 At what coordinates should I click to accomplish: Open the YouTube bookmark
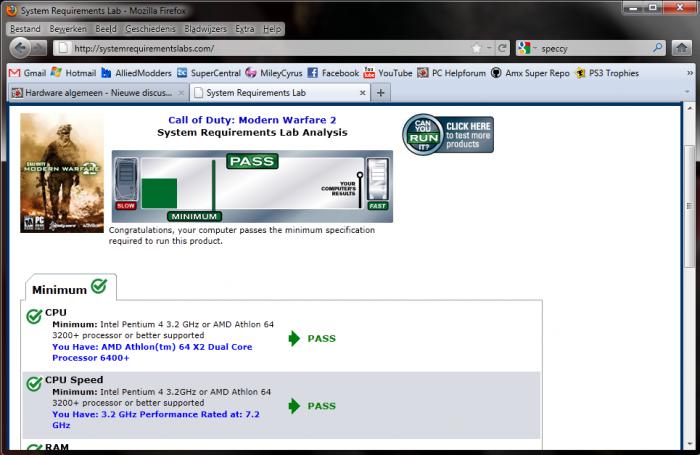click(388, 73)
